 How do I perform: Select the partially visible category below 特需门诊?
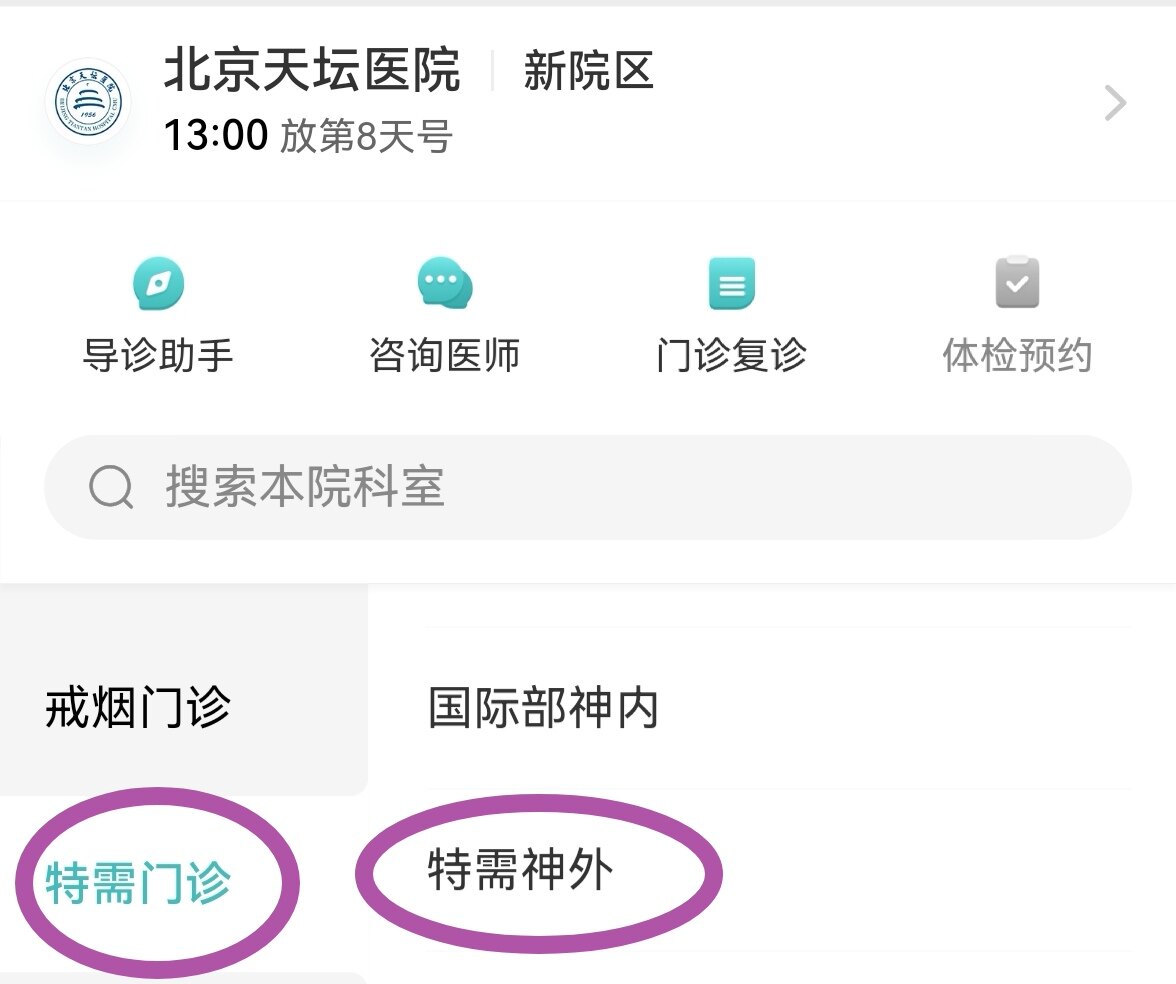[x=180, y=977]
